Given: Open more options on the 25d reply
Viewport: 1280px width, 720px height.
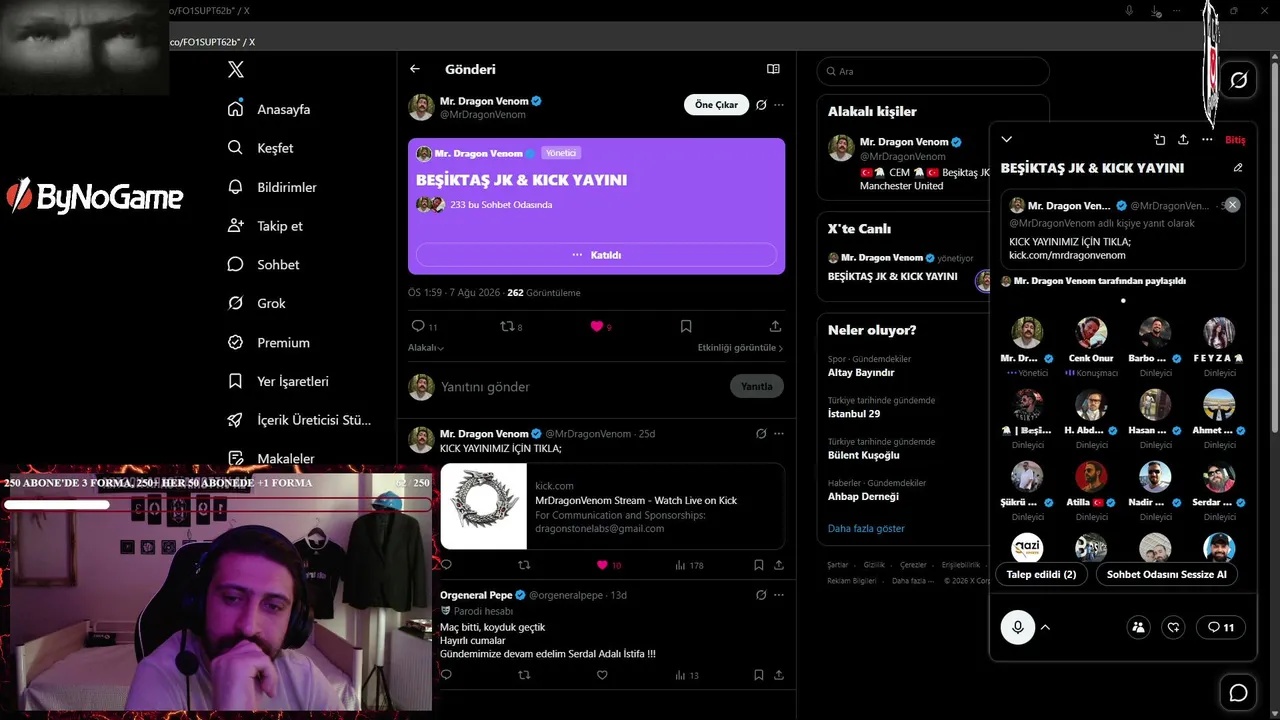Looking at the screenshot, I should [x=779, y=434].
